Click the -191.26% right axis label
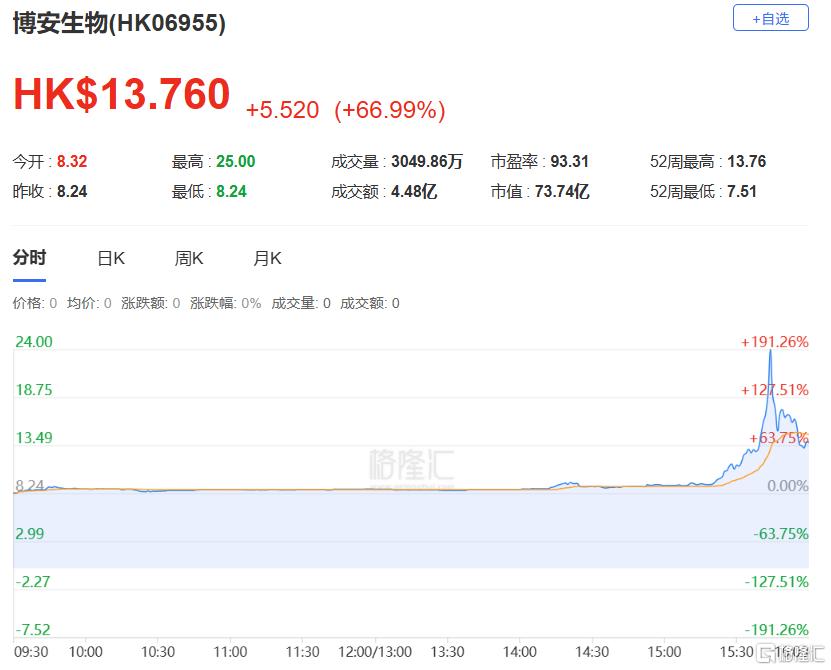Screen dimensions: 831x670 pyautogui.click(x=777, y=630)
